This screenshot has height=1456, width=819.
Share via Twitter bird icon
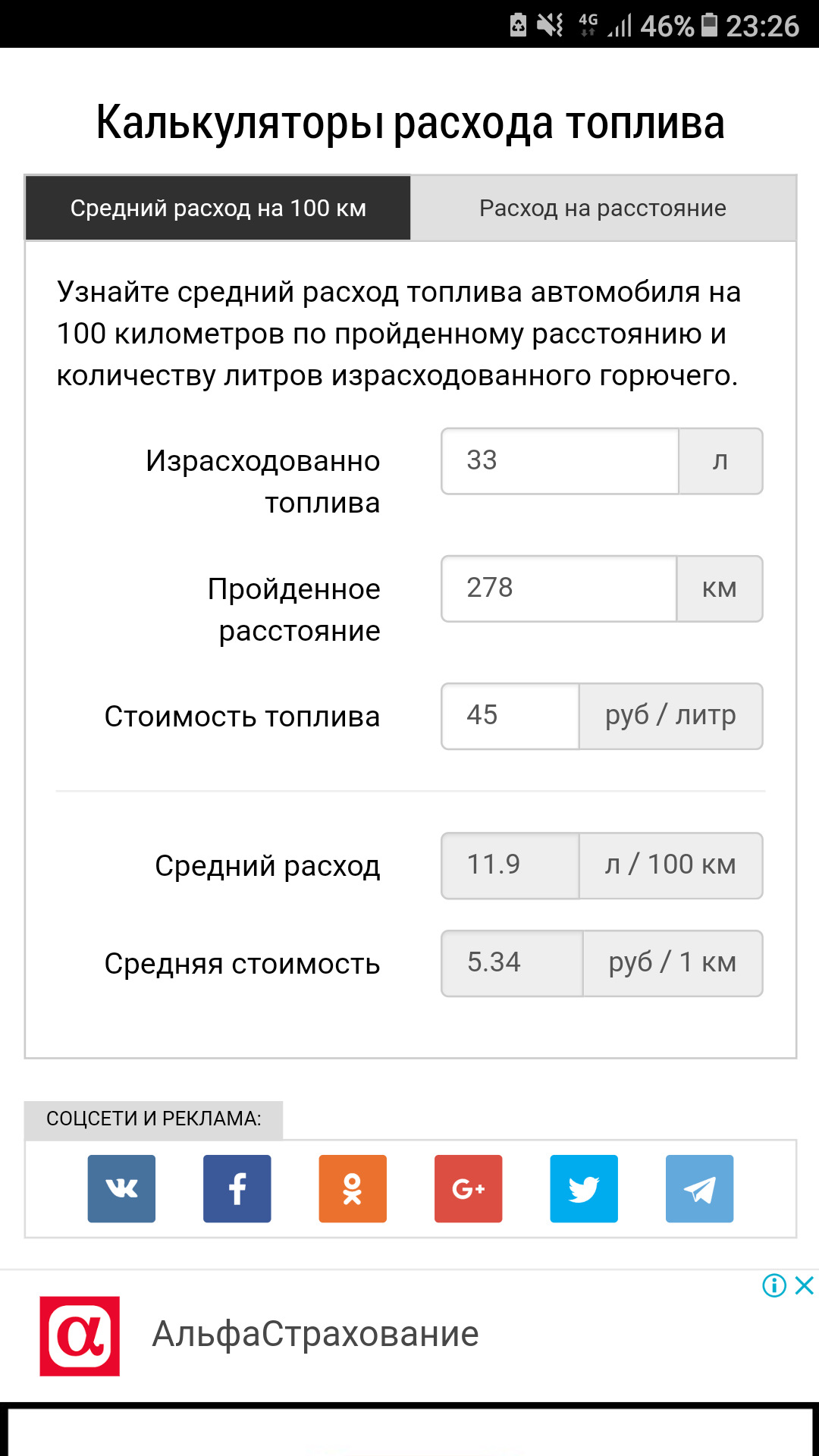584,1188
